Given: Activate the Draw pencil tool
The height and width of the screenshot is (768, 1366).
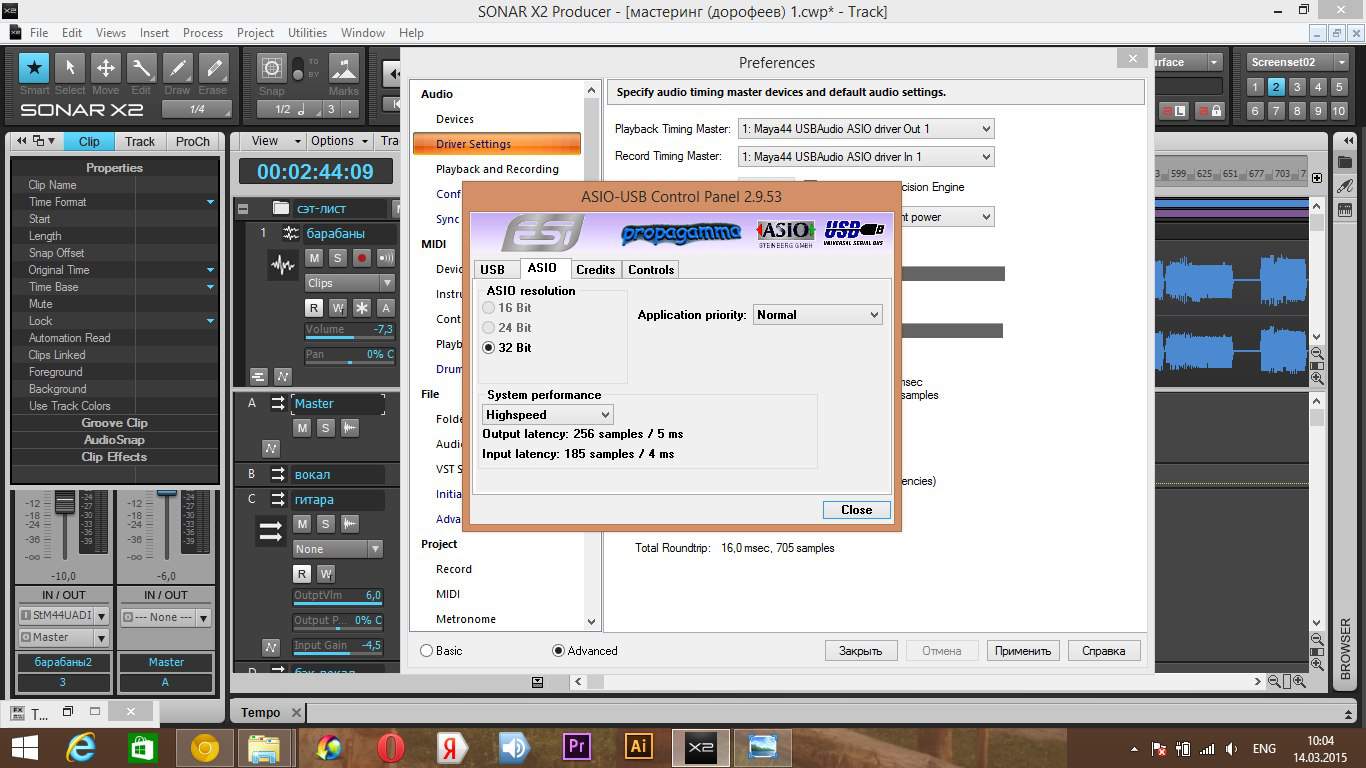Looking at the screenshot, I should tap(177, 69).
